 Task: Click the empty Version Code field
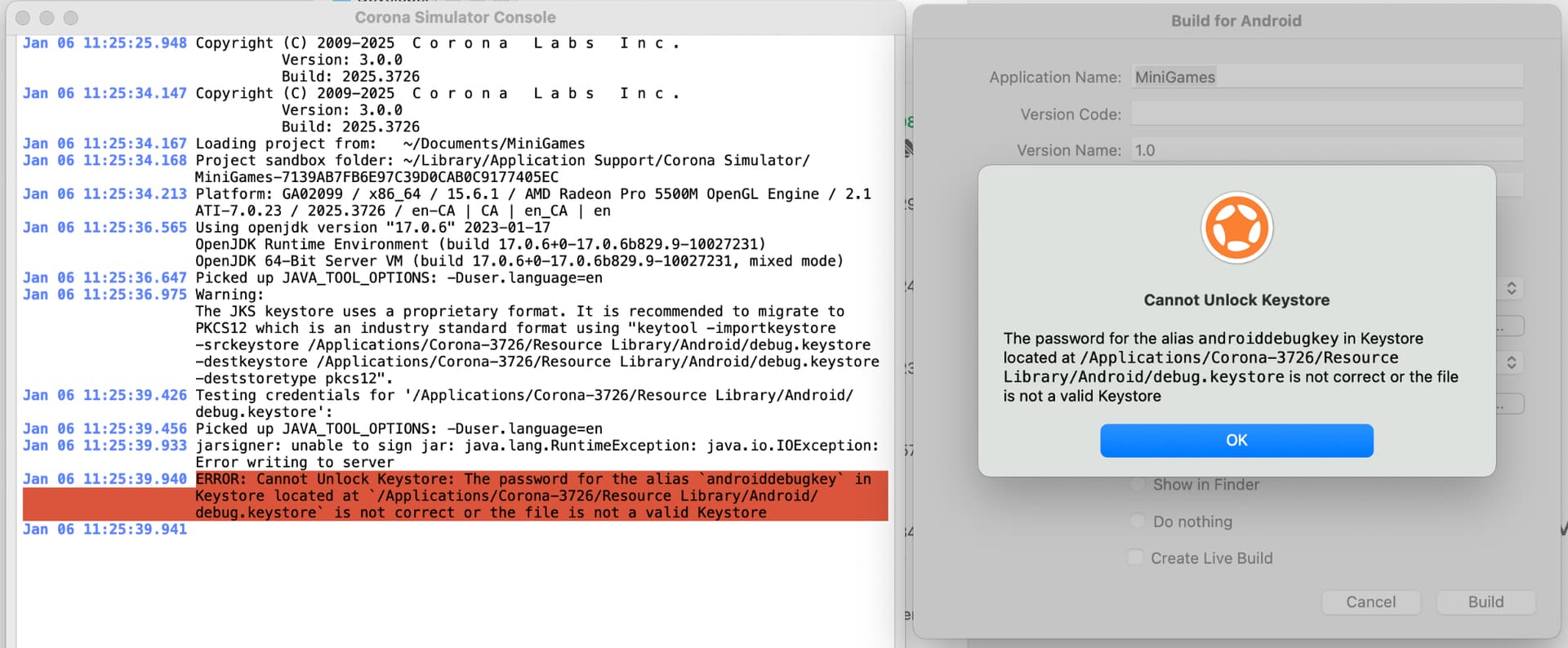coord(1326,114)
